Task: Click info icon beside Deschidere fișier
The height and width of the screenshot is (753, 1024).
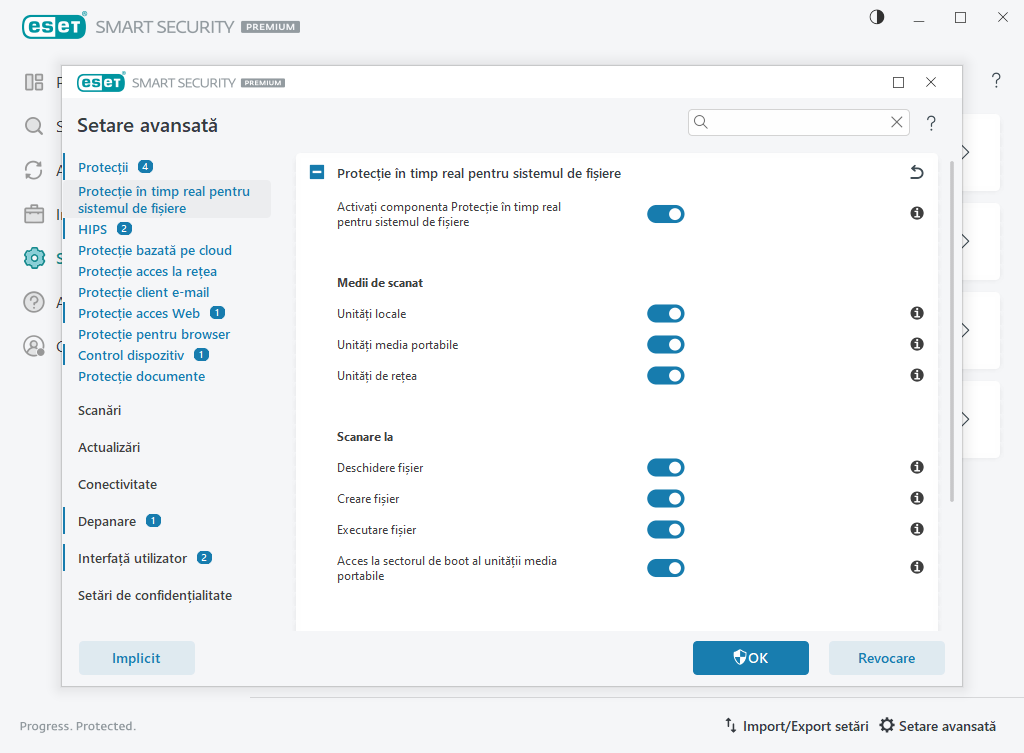Action: pos(916,467)
